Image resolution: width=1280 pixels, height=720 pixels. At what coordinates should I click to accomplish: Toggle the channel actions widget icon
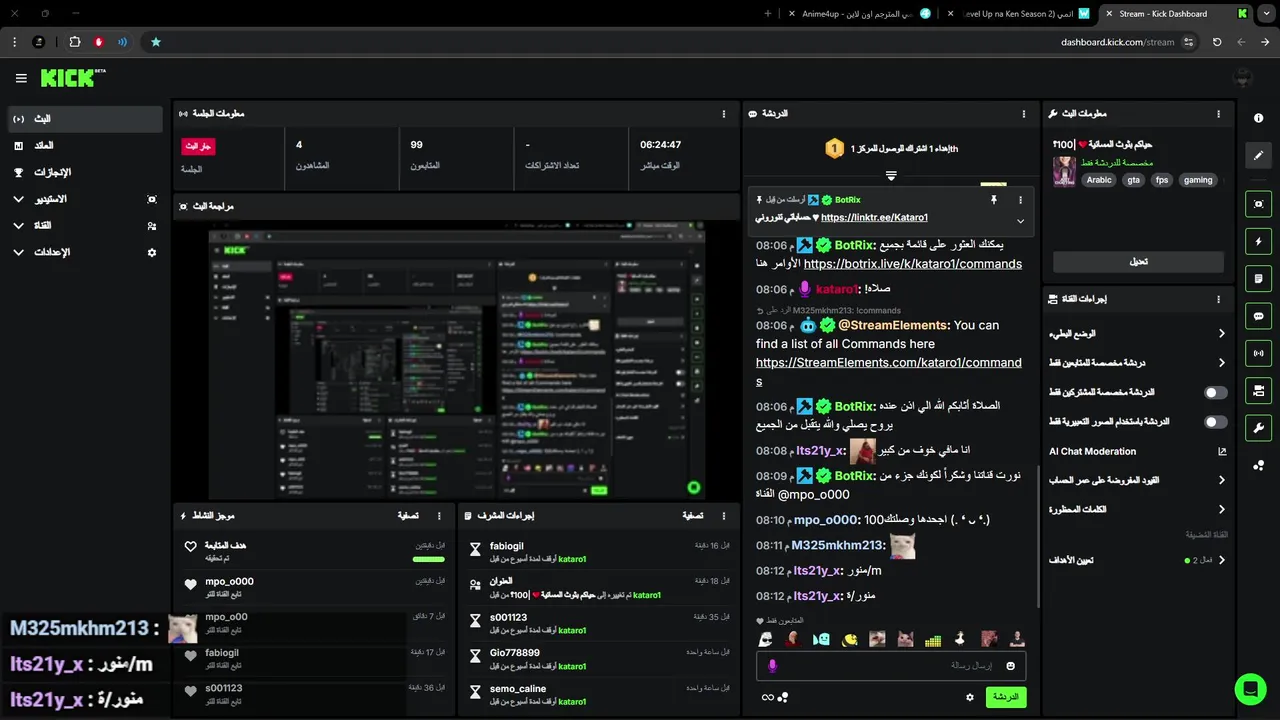pyautogui.click(x=1258, y=390)
